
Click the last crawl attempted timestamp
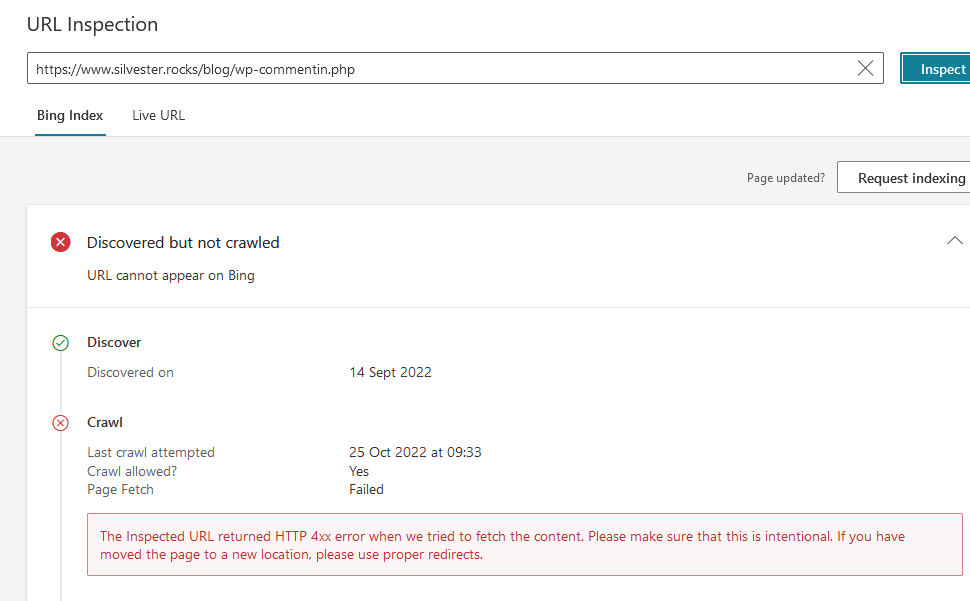[415, 452]
